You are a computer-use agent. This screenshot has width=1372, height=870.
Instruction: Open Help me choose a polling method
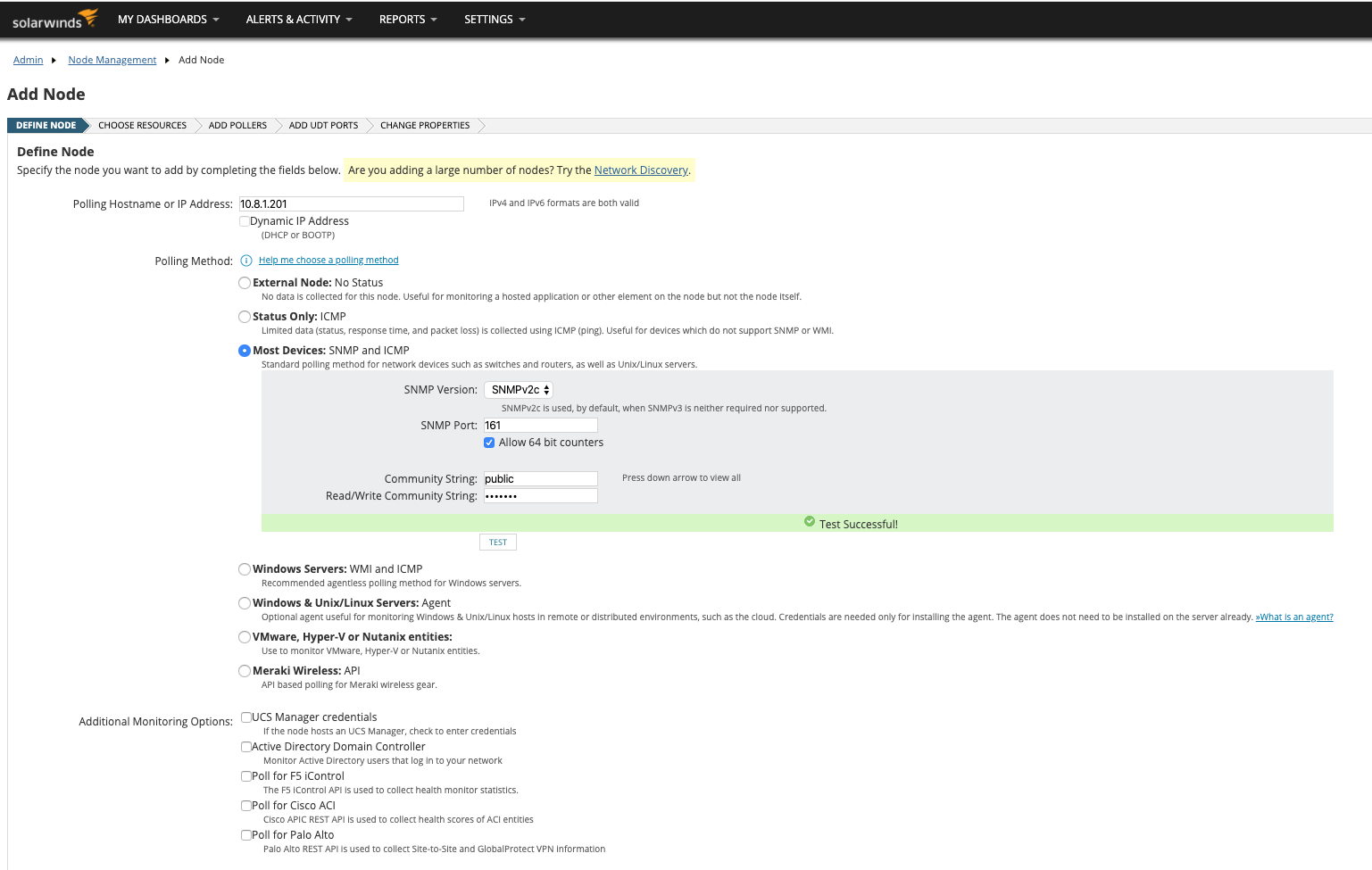click(x=328, y=261)
